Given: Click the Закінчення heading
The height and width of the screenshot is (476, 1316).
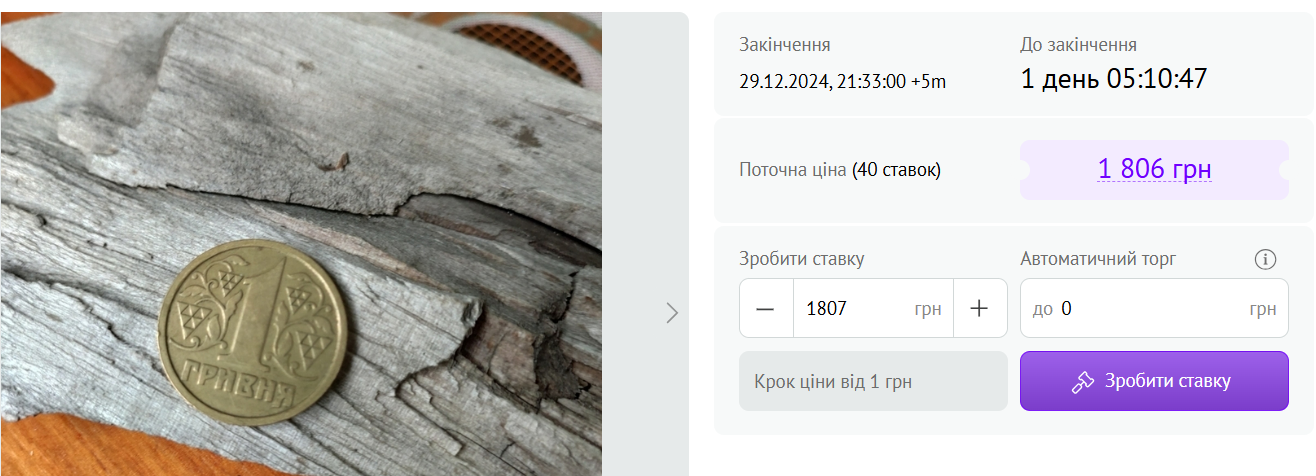Looking at the screenshot, I should pyautogui.click(x=785, y=45).
